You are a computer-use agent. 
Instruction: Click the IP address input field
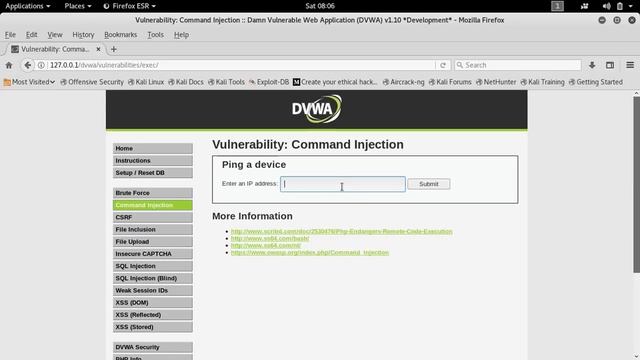(343, 184)
